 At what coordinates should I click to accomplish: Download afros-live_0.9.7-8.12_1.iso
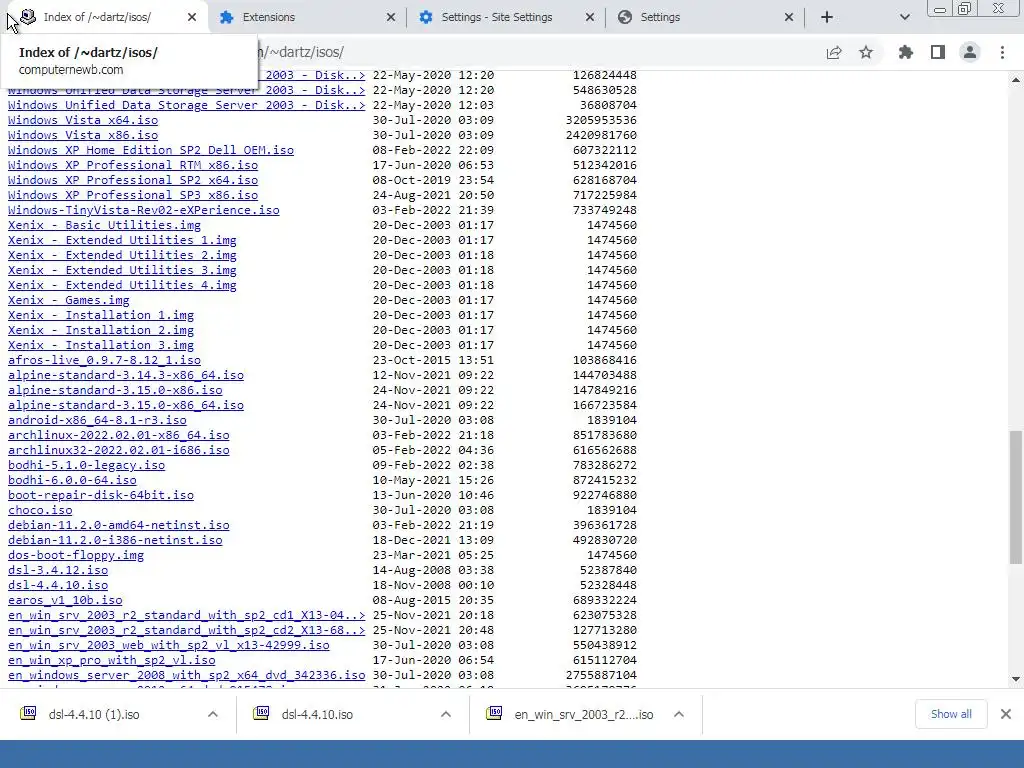click(x=104, y=360)
